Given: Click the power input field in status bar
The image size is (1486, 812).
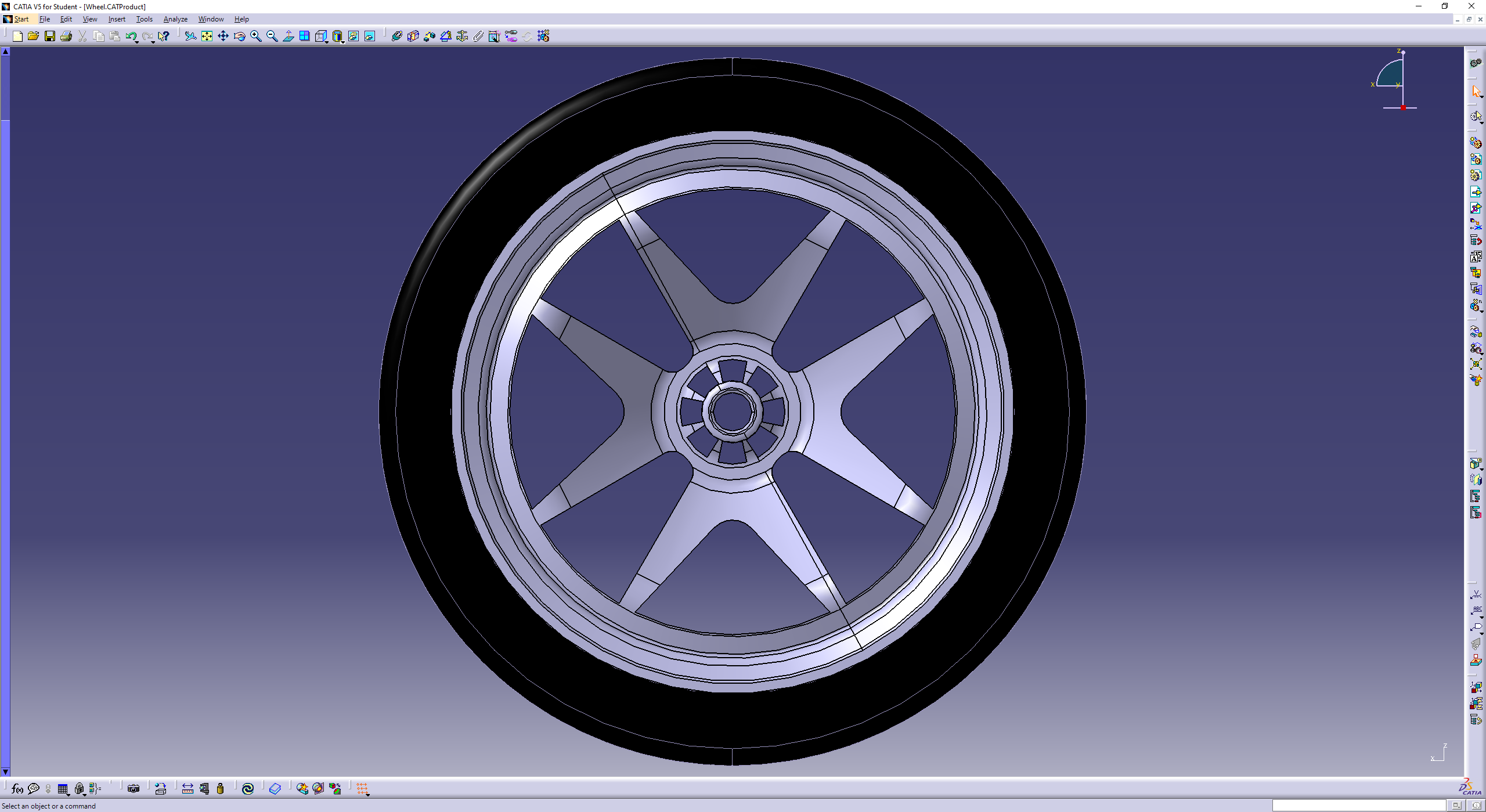Looking at the screenshot, I should pos(1358,806).
